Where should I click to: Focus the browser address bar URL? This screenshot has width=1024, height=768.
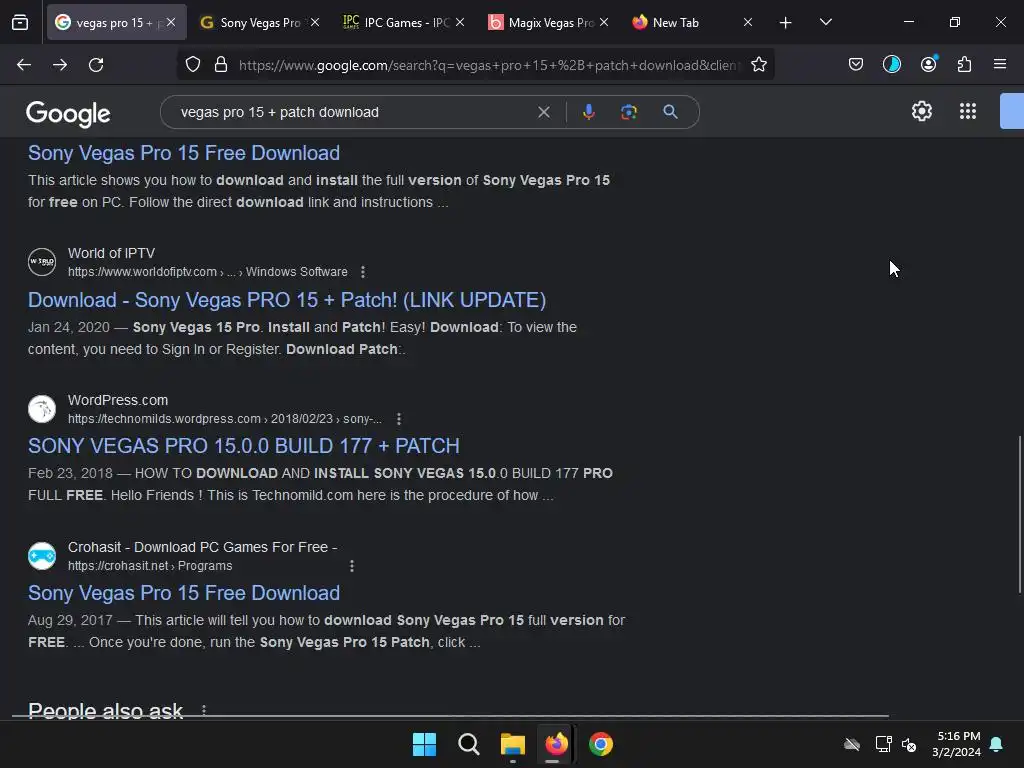488,65
